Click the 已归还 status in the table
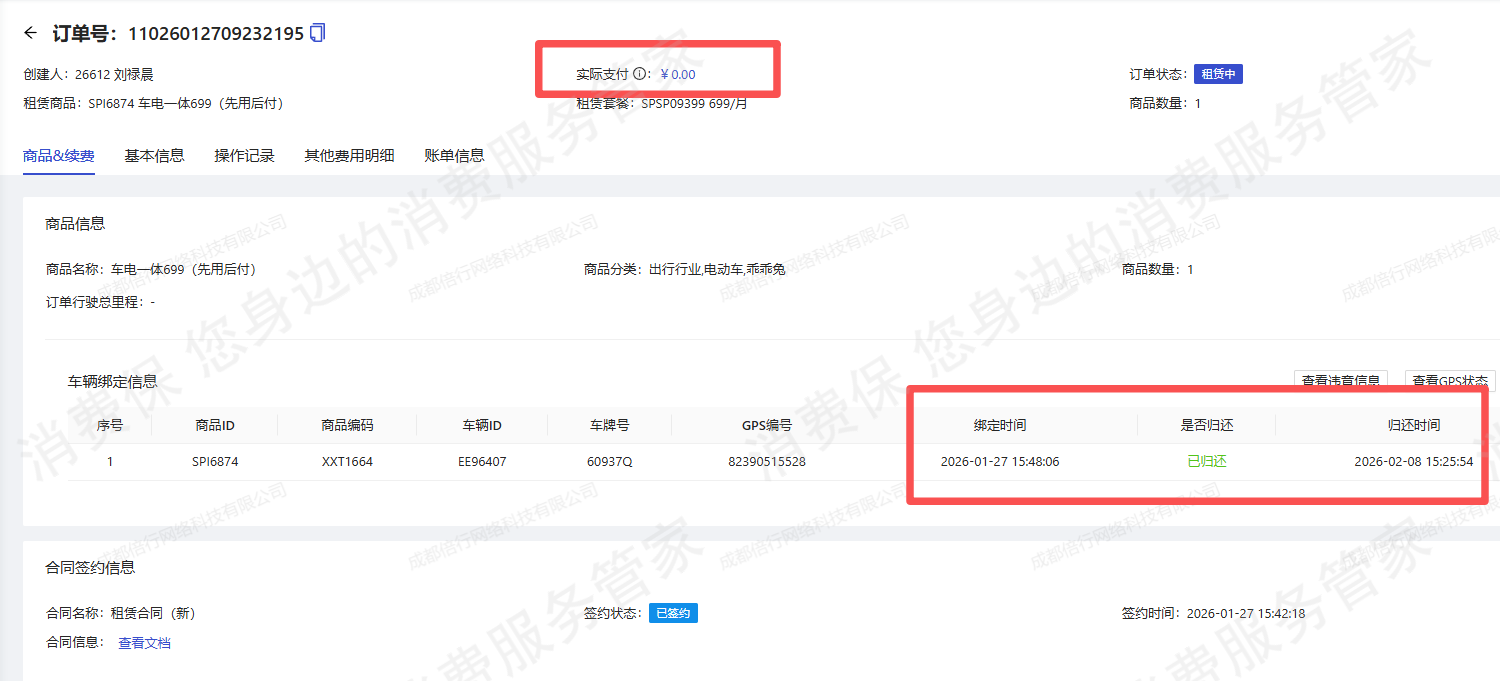Viewport: 1500px width, 681px height. coord(1206,462)
